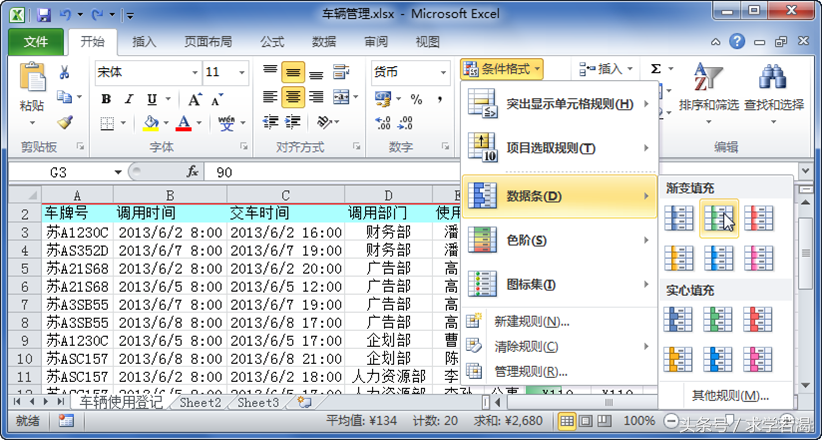Click the Cut scissors icon
Image resolution: width=822 pixels, height=440 pixels.
pos(64,72)
